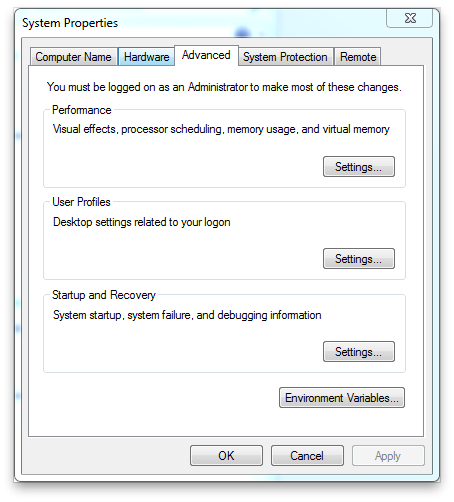Click the User Profiles group label
Viewport: 454px width, 502px height.
click(81, 202)
